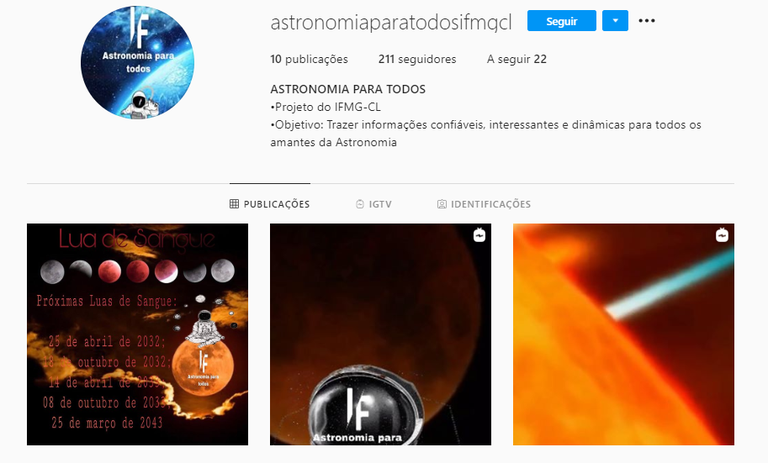Open the dark red moon IGTV post
Screen dimensions: 768x463
(x=381, y=335)
